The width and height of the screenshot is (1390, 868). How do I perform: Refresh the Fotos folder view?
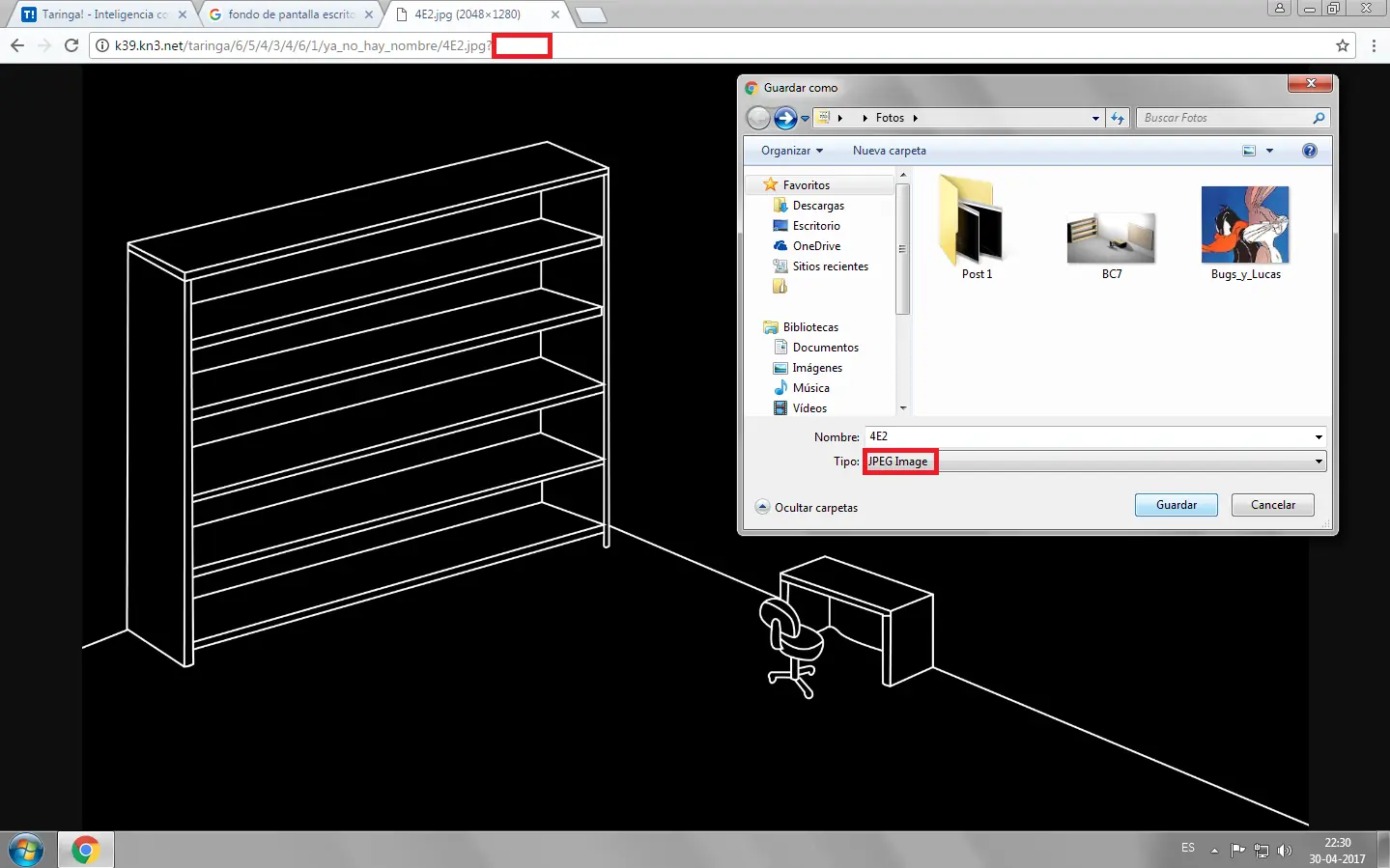coord(1118,118)
